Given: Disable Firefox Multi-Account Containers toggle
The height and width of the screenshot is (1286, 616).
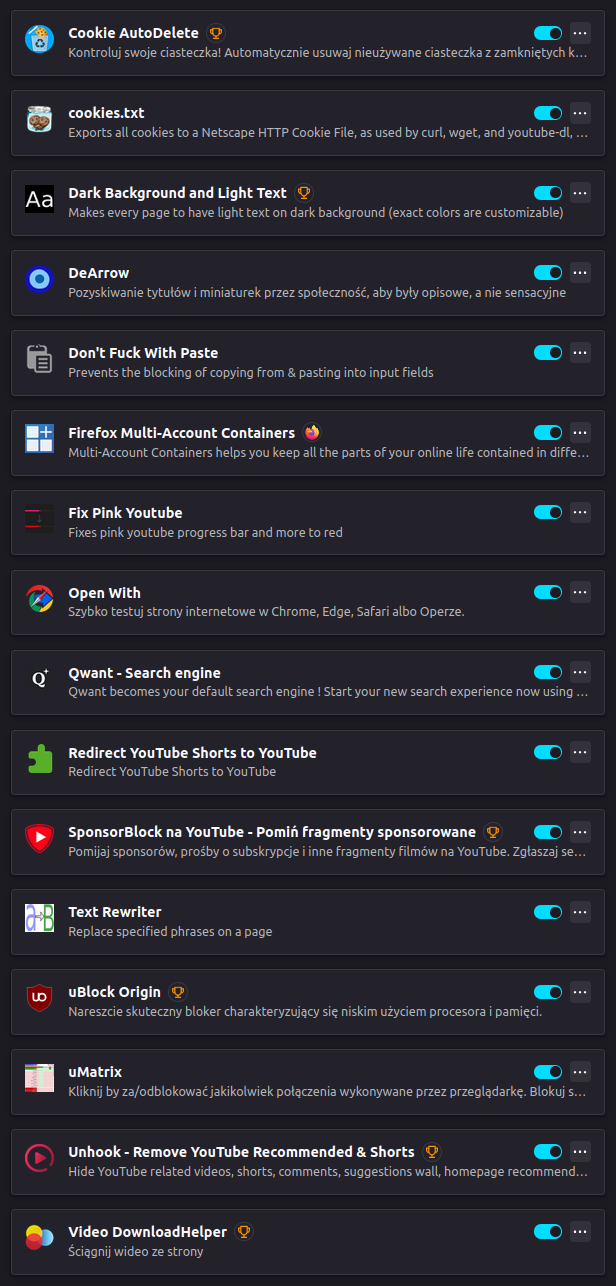Looking at the screenshot, I should coord(548,433).
